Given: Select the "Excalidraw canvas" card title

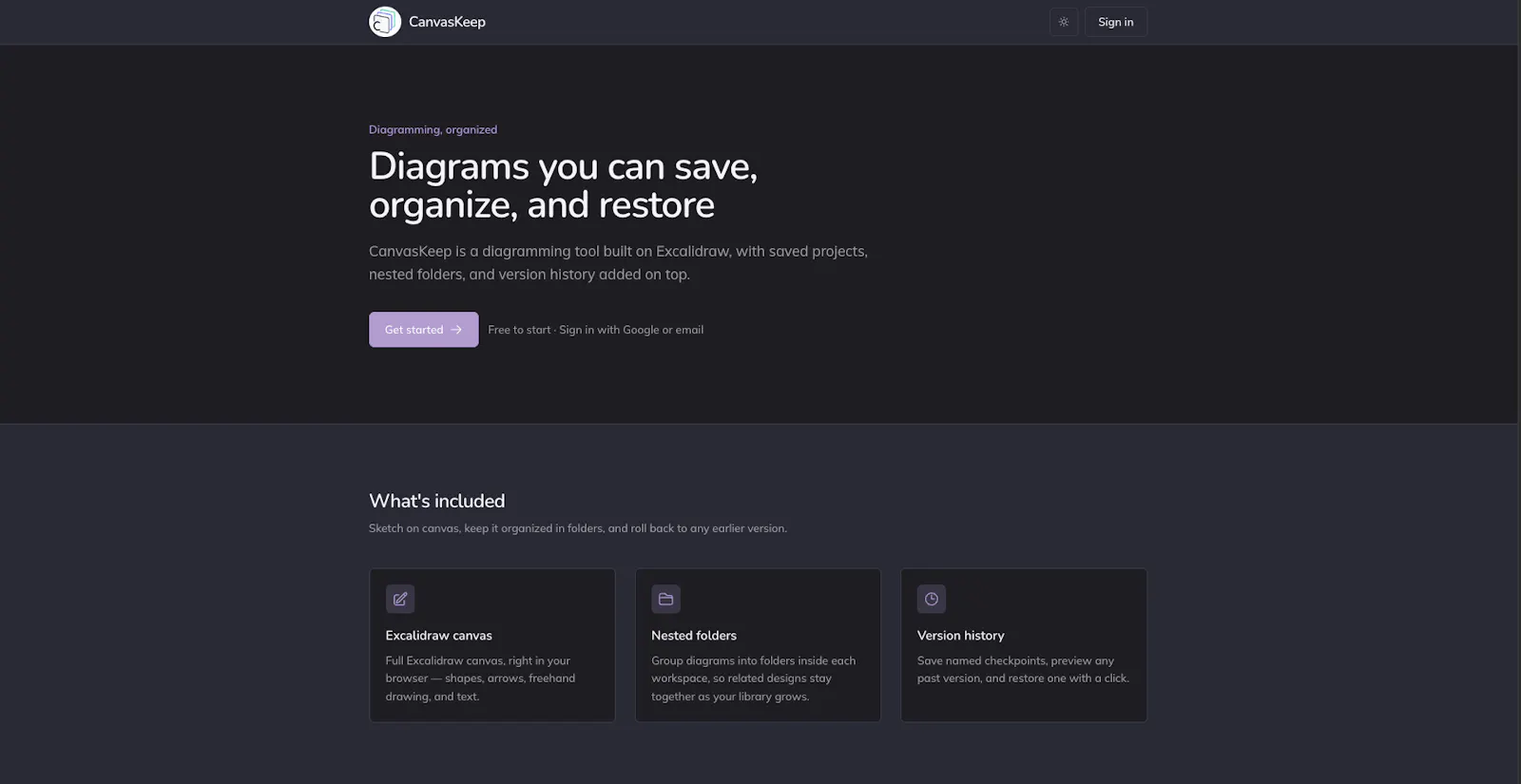Looking at the screenshot, I should (439, 636).
